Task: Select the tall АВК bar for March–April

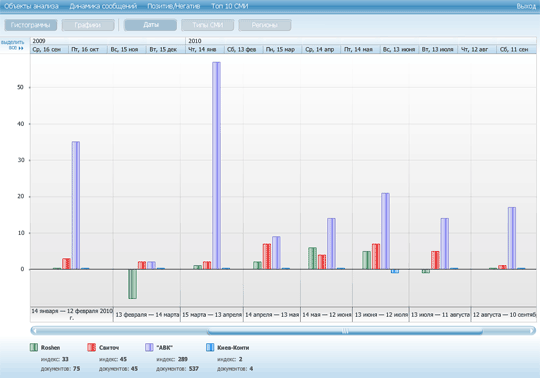Action: (216, 166)
